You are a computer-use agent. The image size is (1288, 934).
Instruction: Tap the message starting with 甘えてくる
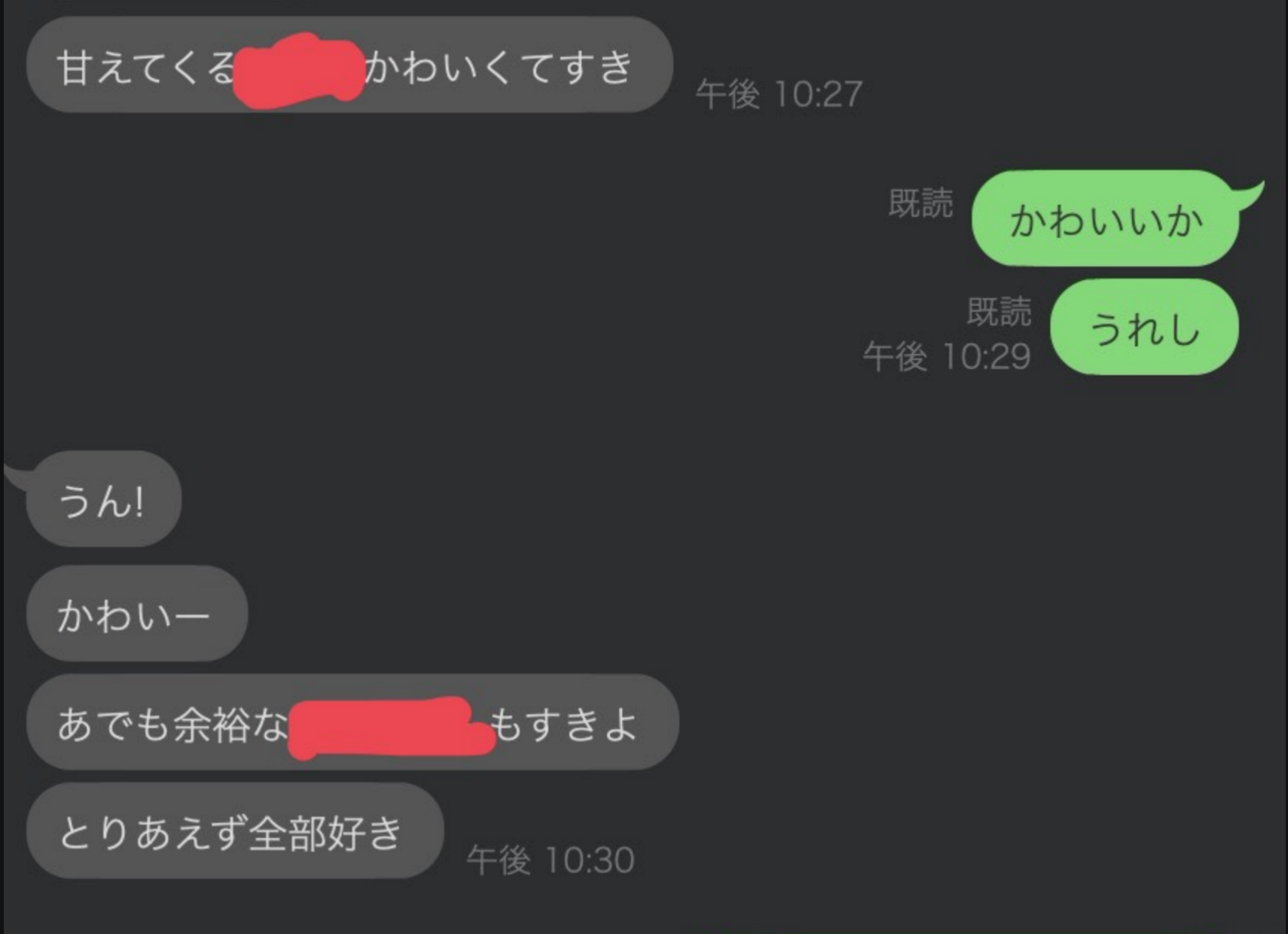(x=349, y=65)
